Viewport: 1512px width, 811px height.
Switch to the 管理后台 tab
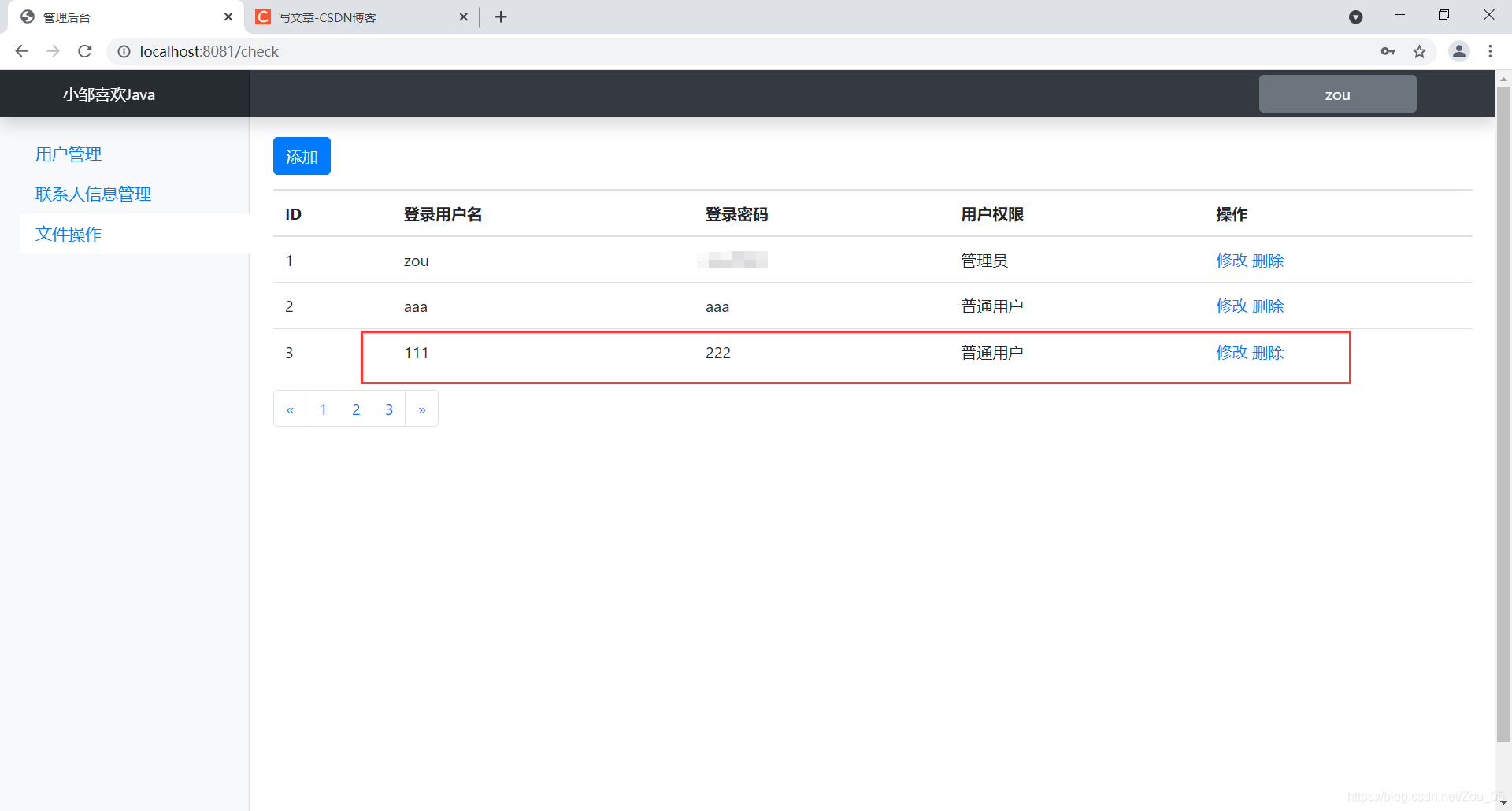(x=126, y=17)
